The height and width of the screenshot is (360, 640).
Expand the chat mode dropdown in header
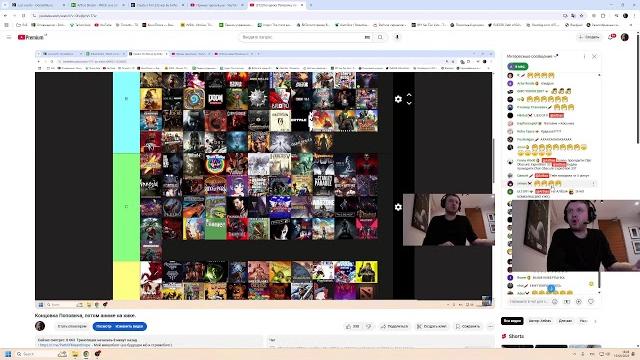click(x=532, y=56)
